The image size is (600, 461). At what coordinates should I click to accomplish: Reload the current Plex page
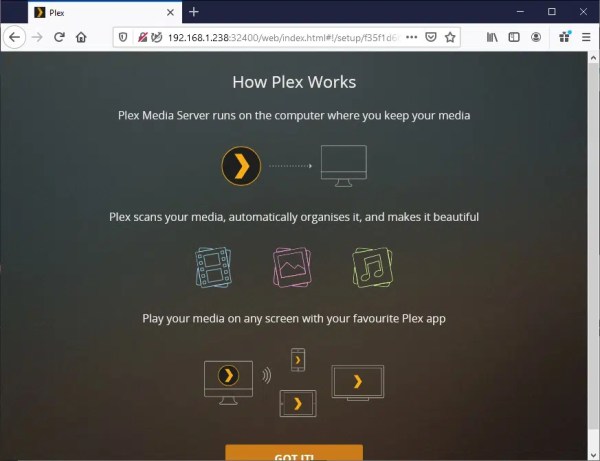(x=59, y=37)
